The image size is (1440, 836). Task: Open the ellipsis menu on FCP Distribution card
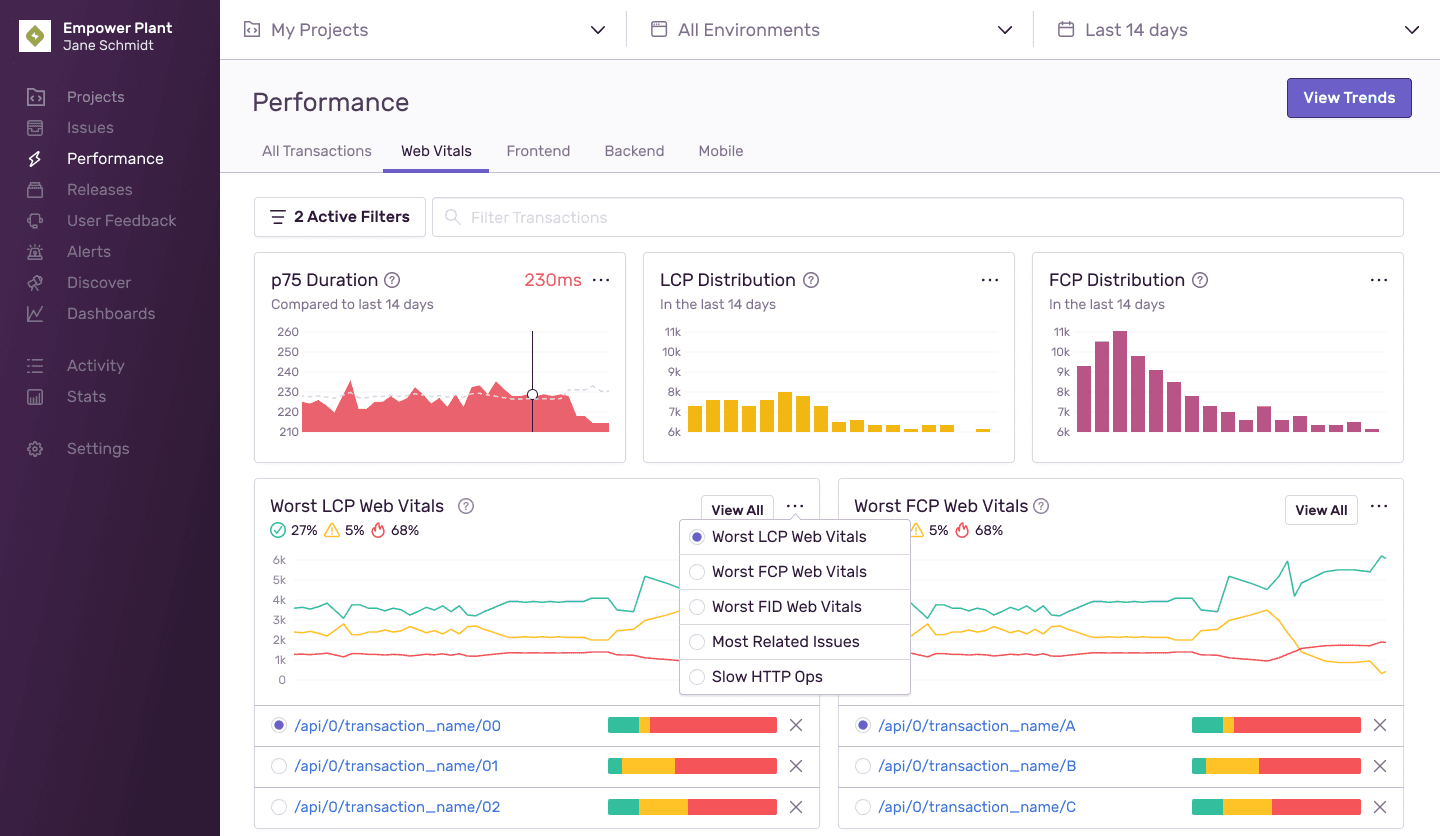pyautogui.click(x=1379, y=280)
